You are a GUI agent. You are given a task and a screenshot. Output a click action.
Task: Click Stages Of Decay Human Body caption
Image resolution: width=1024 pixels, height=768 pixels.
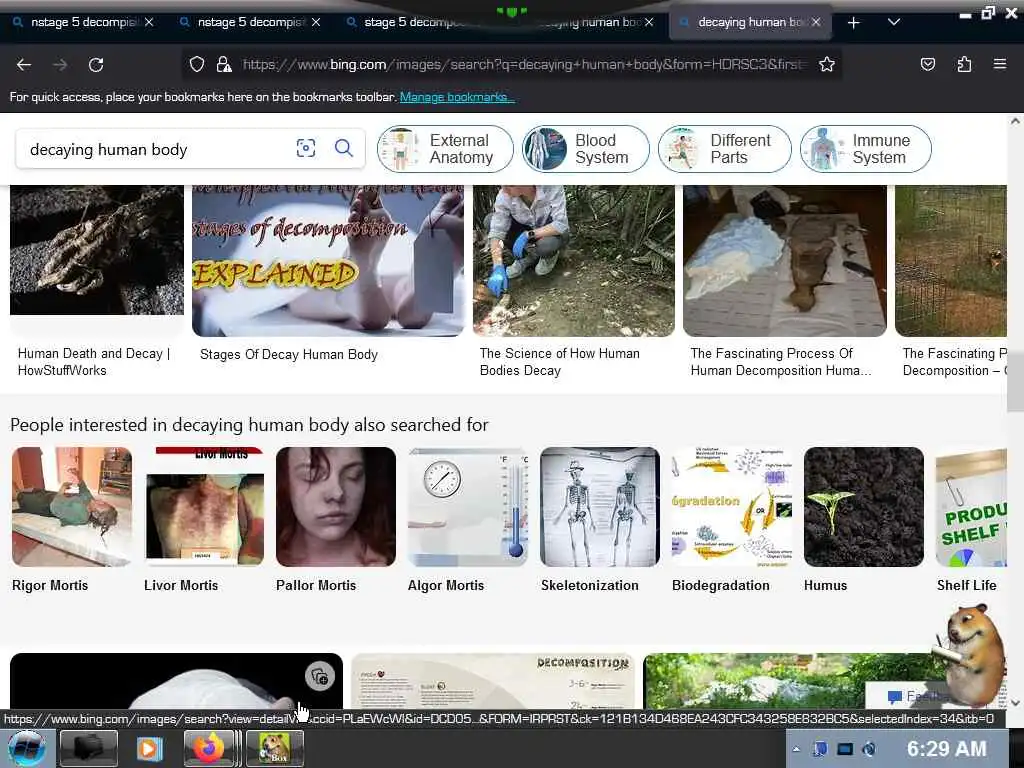(289, 355)
